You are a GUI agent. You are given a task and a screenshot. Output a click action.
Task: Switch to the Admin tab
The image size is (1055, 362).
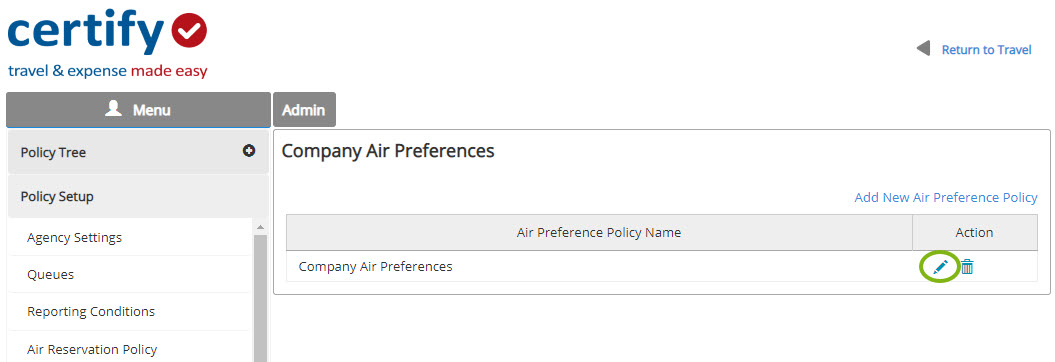click(x=304, y=110)
